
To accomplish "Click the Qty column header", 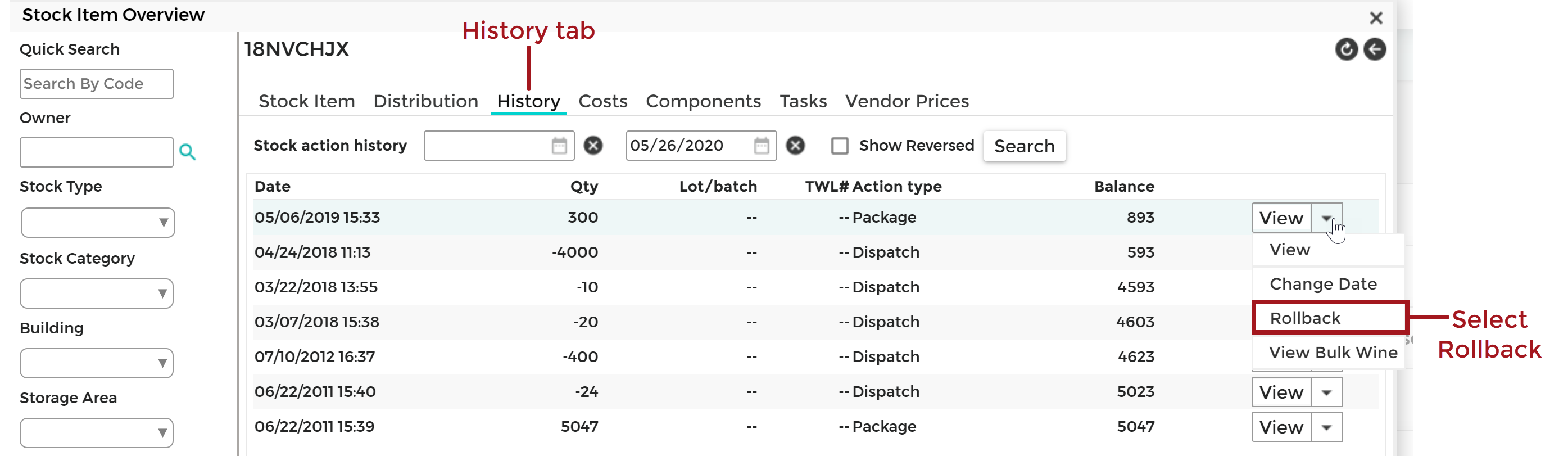I will pos(584,186).
